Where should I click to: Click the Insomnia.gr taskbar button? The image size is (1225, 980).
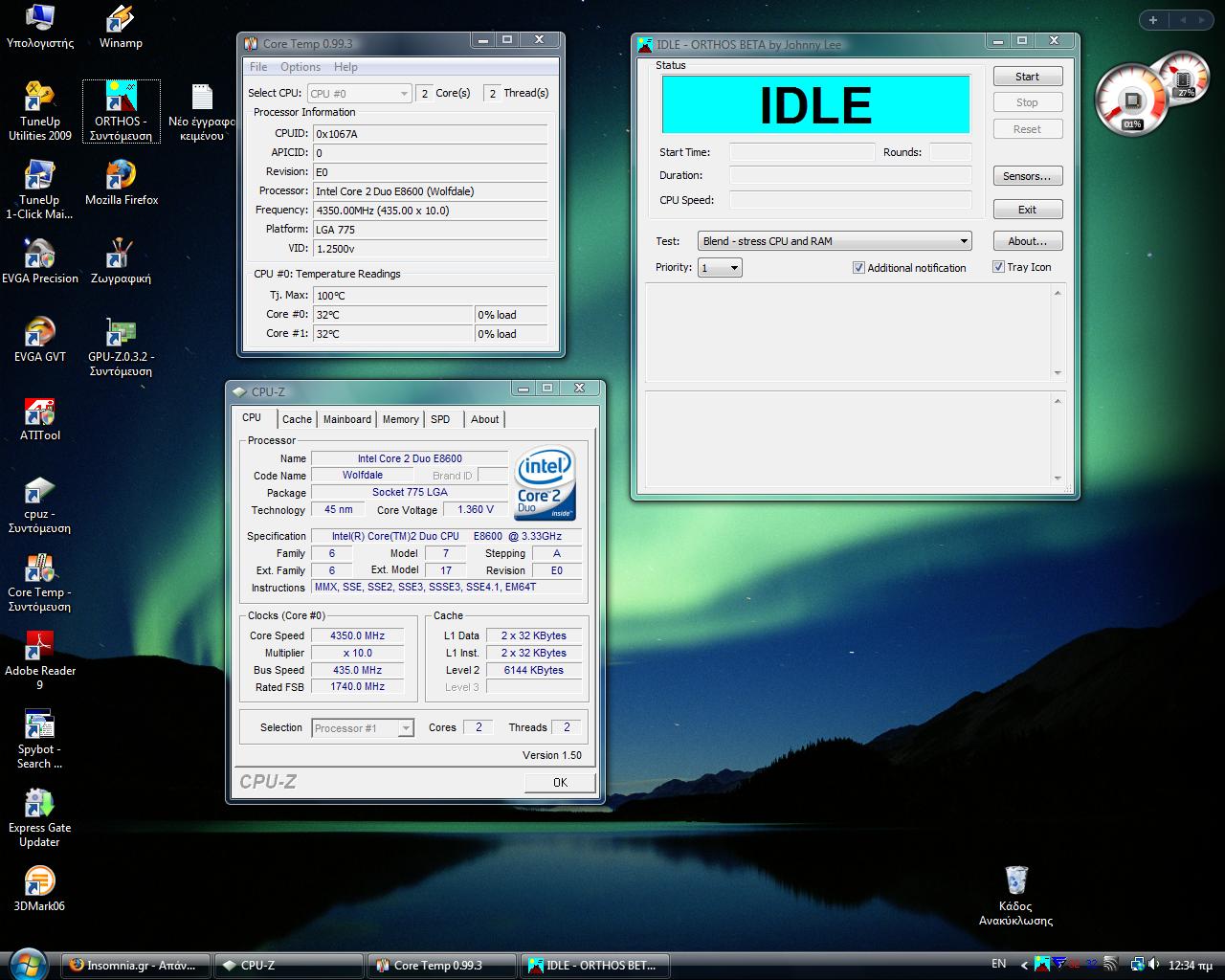click(134, 965)
